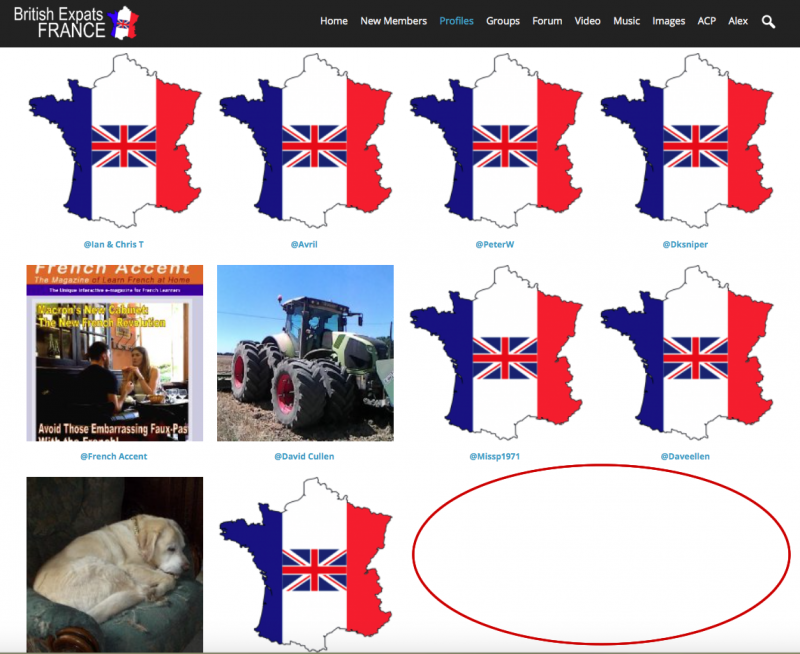Viewport: 800px width, 654px height.
Task: Click the France flag avatar above @Dksniper
Action: coord(686,141)
